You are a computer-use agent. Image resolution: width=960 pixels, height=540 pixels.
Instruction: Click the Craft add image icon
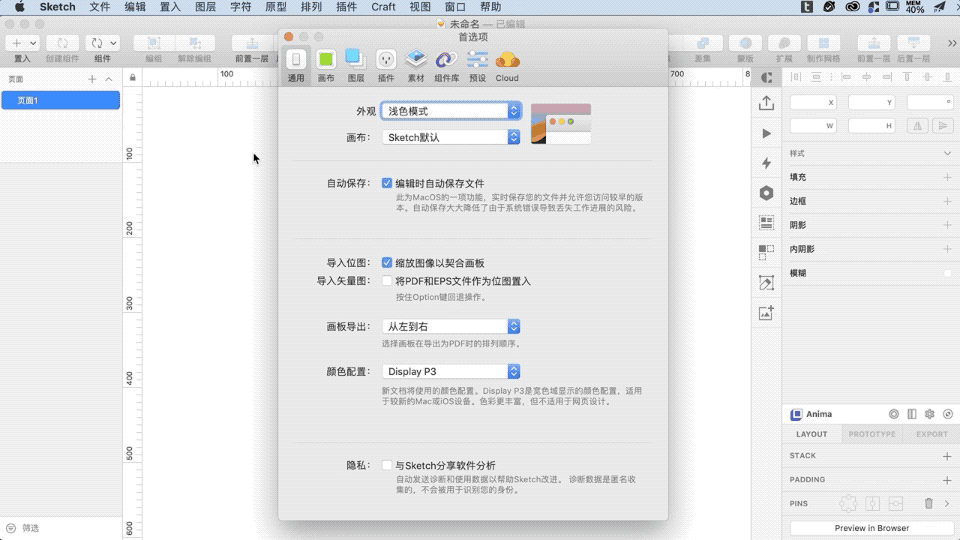[x=767, y=313]
